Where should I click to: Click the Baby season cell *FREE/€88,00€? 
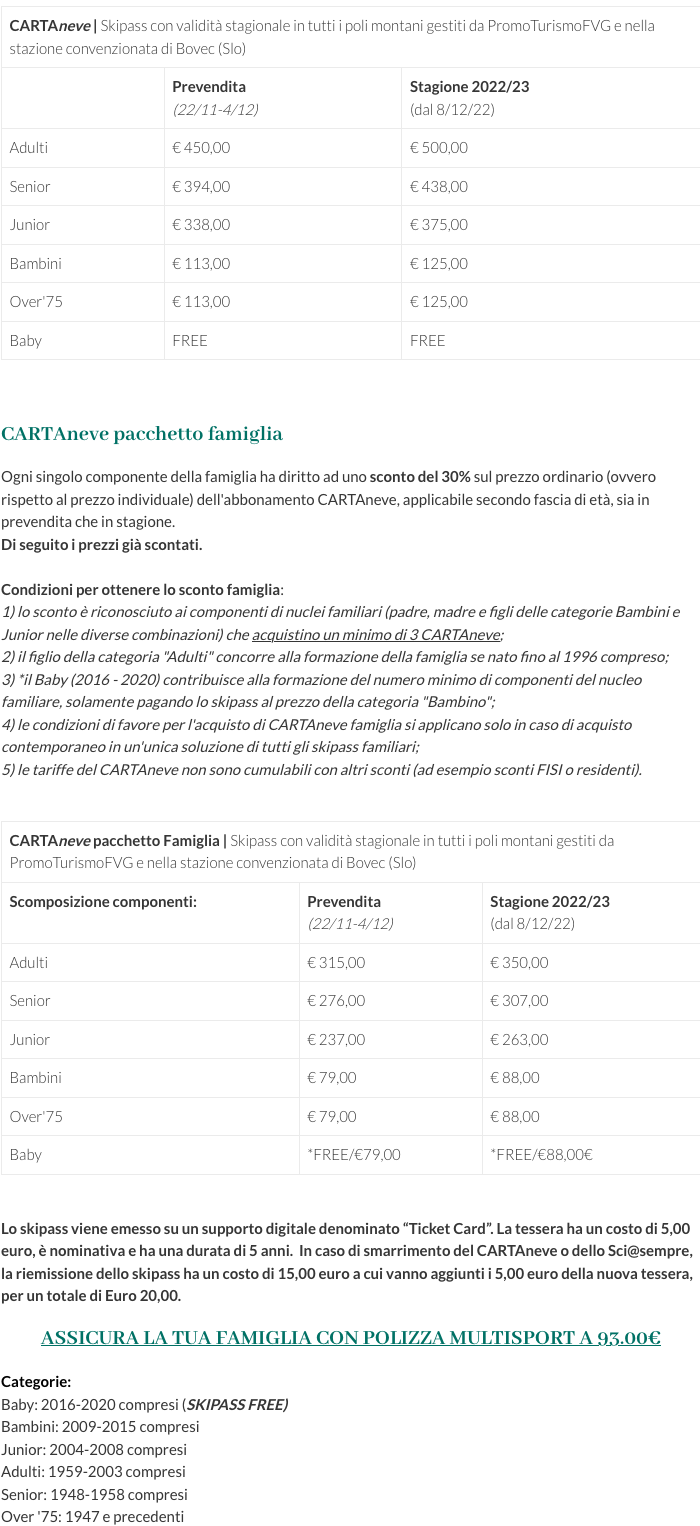point(541,1155)
